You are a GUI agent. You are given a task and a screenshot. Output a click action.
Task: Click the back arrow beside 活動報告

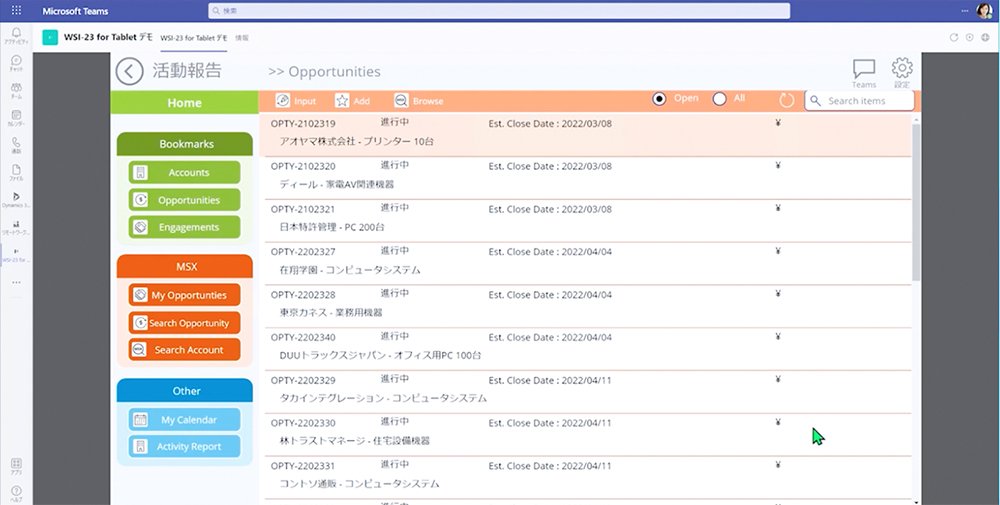129,71
